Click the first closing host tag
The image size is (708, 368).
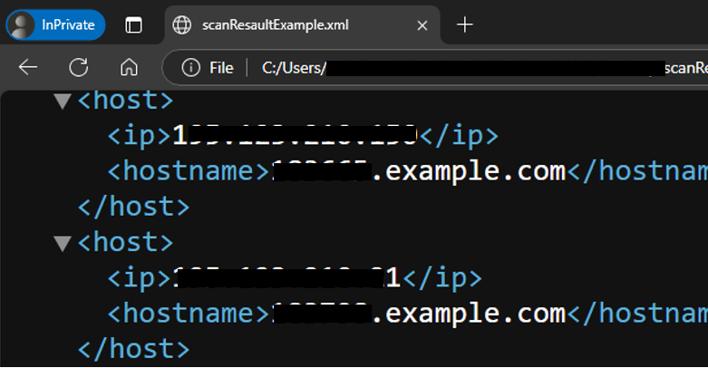134,207
